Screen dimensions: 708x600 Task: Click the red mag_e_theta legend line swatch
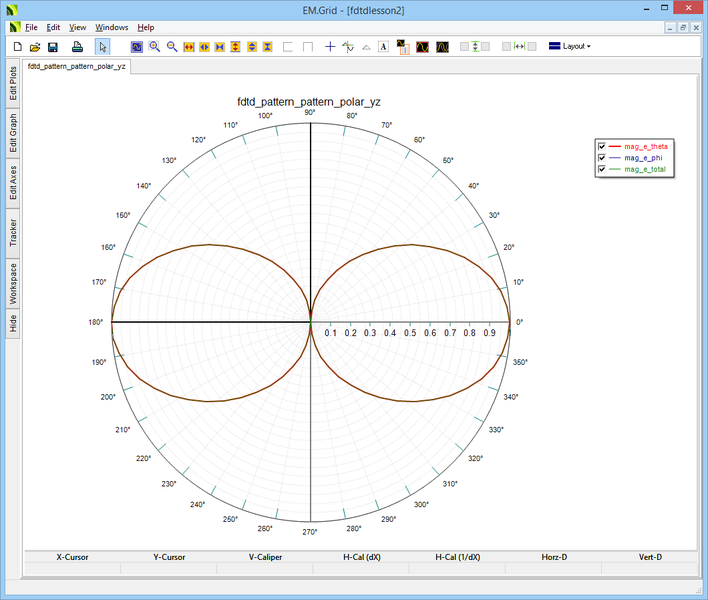coord(615,146)
